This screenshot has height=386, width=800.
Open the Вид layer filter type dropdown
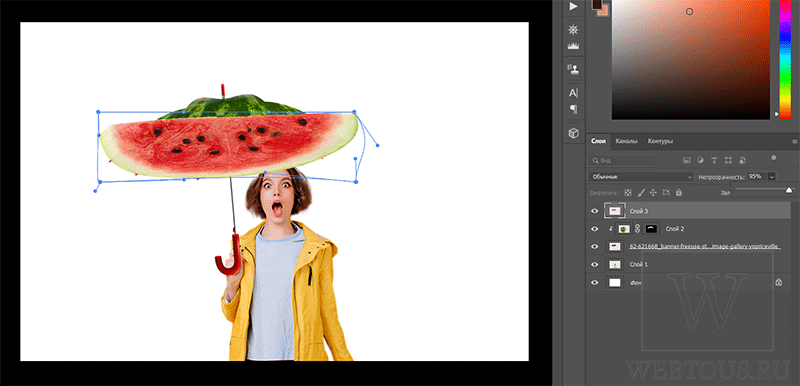pos(623,160)
